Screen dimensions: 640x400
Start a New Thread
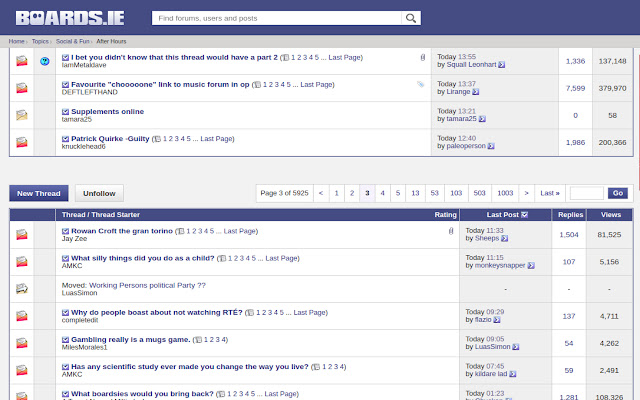(x=39, y=193)
